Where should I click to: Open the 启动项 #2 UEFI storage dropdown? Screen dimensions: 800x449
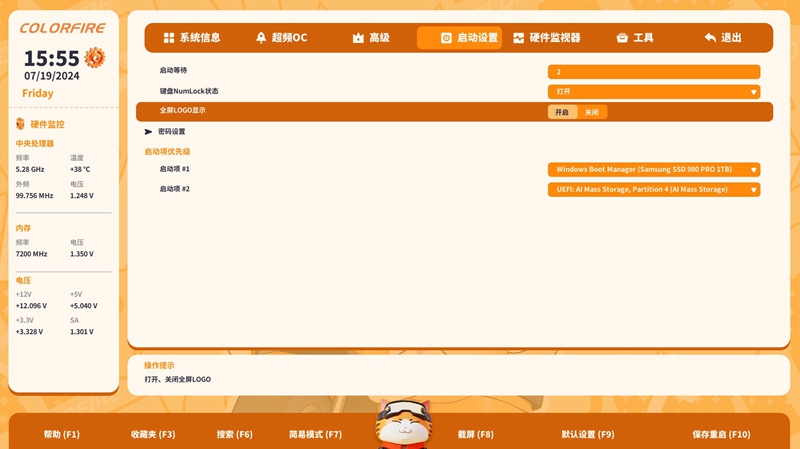coord(653,189)
